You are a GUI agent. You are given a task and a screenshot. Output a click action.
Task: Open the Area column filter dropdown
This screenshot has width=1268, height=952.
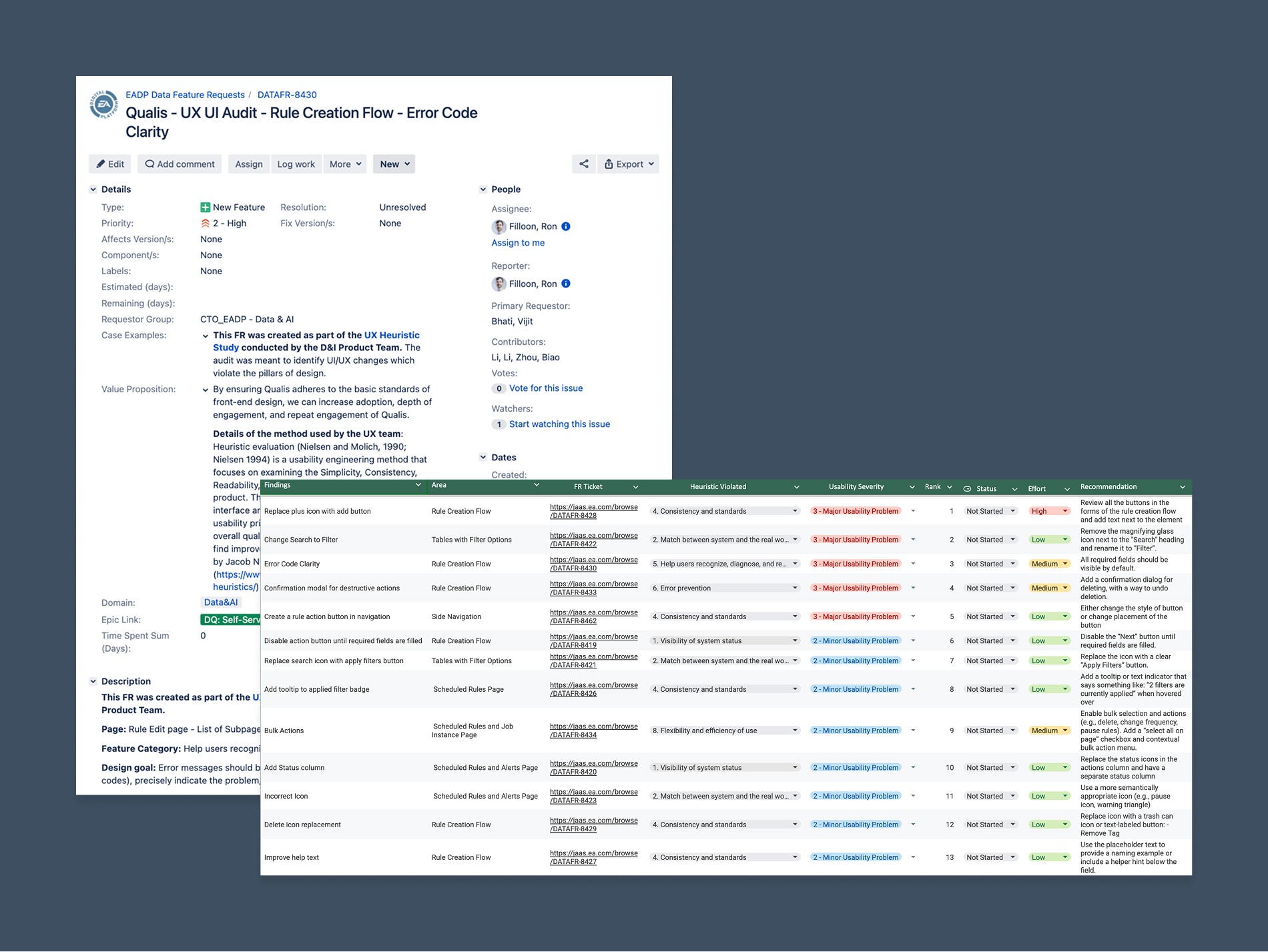point(537,485)
